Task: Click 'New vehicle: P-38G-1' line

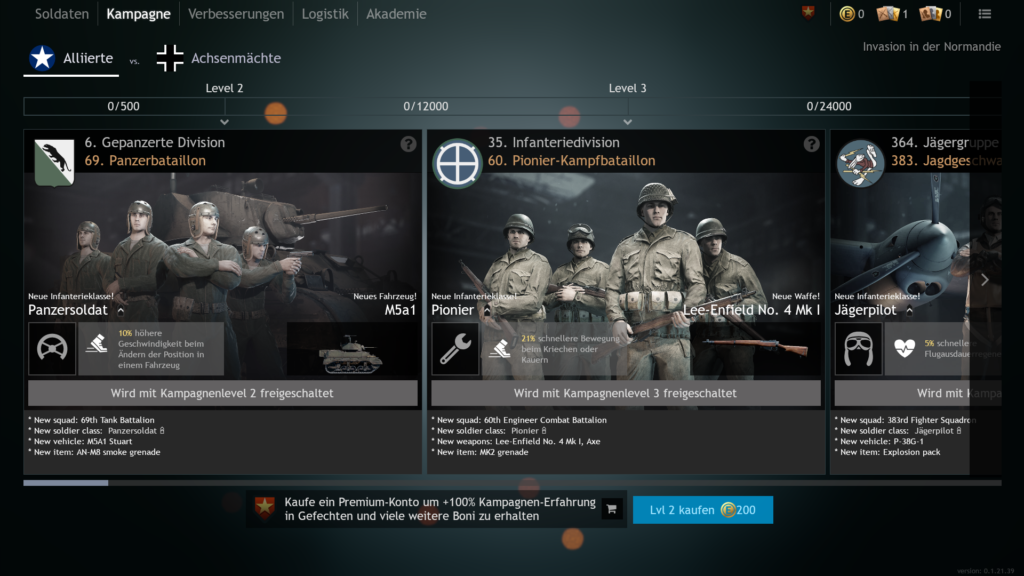Action: [878, 441]
